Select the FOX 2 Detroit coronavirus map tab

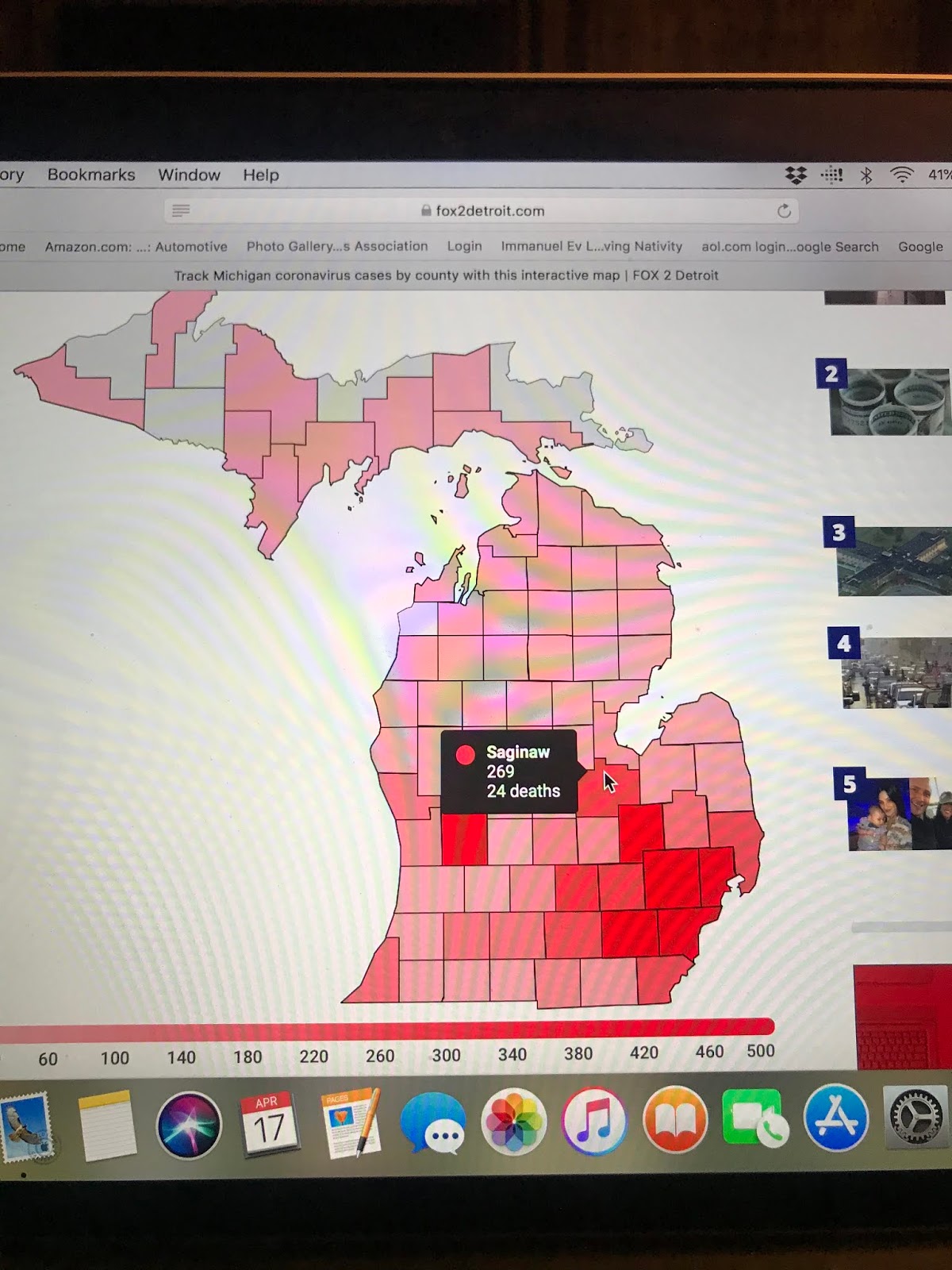click(447, 275)
